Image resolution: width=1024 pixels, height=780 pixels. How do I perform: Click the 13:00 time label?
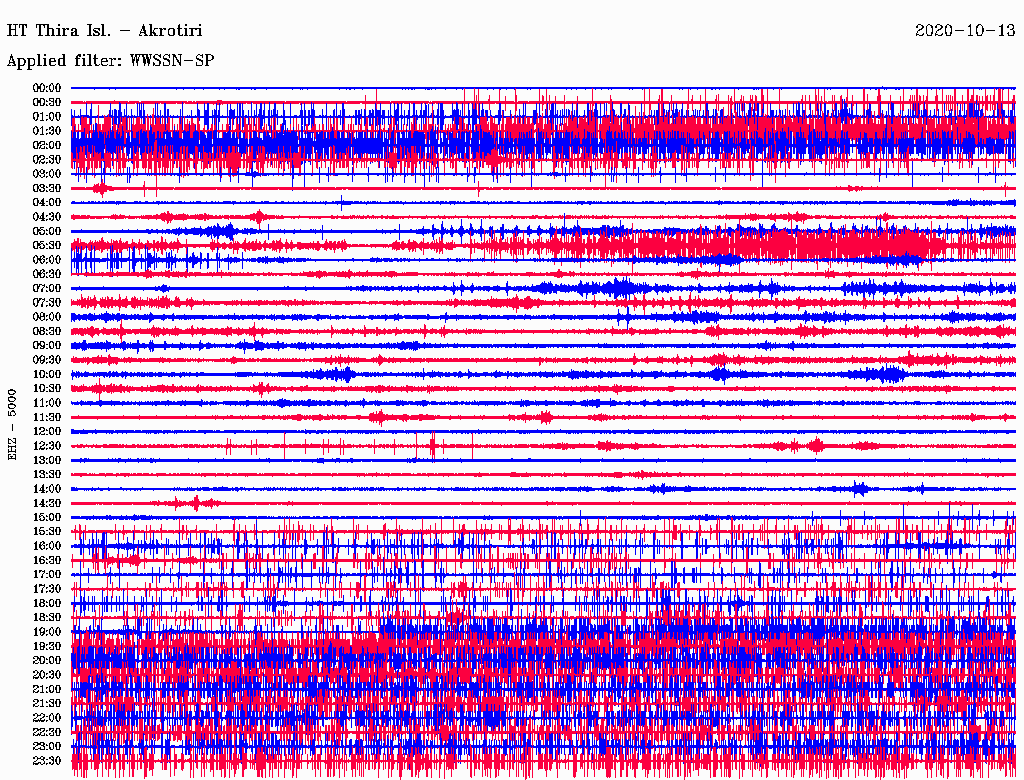47,461
